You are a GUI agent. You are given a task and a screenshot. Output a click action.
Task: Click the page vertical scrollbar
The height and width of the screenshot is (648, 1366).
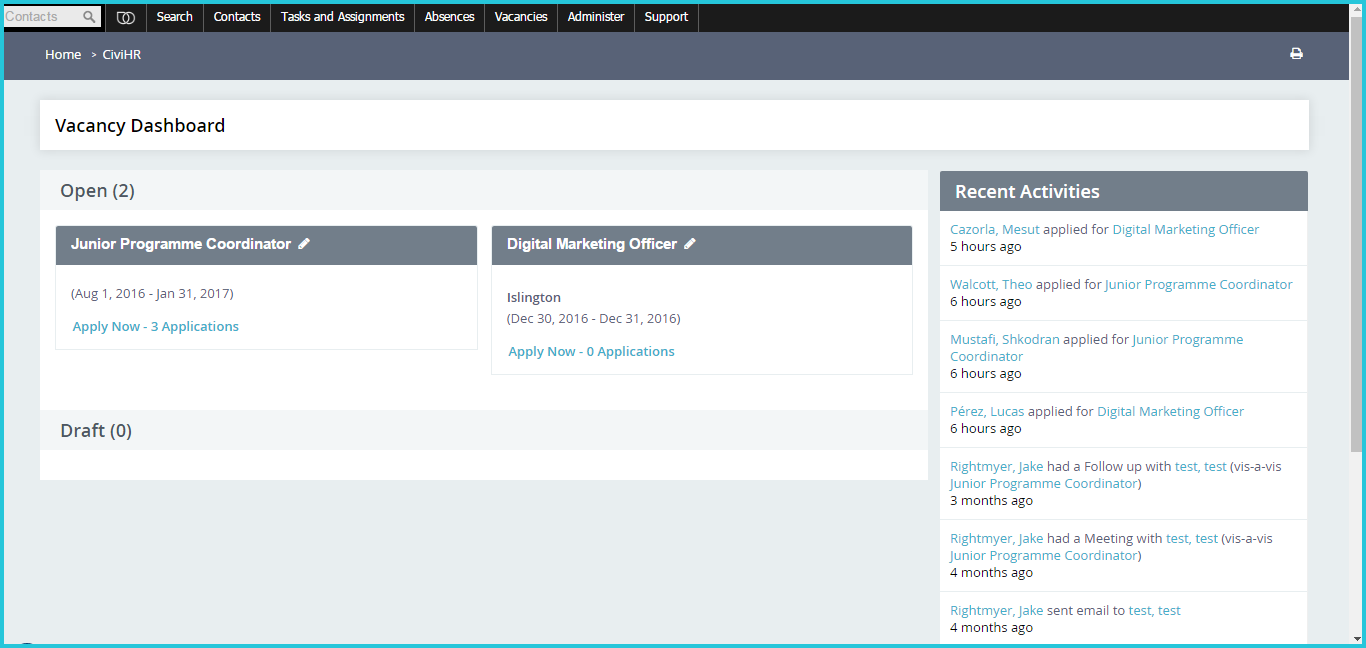tap(1356, 240)
